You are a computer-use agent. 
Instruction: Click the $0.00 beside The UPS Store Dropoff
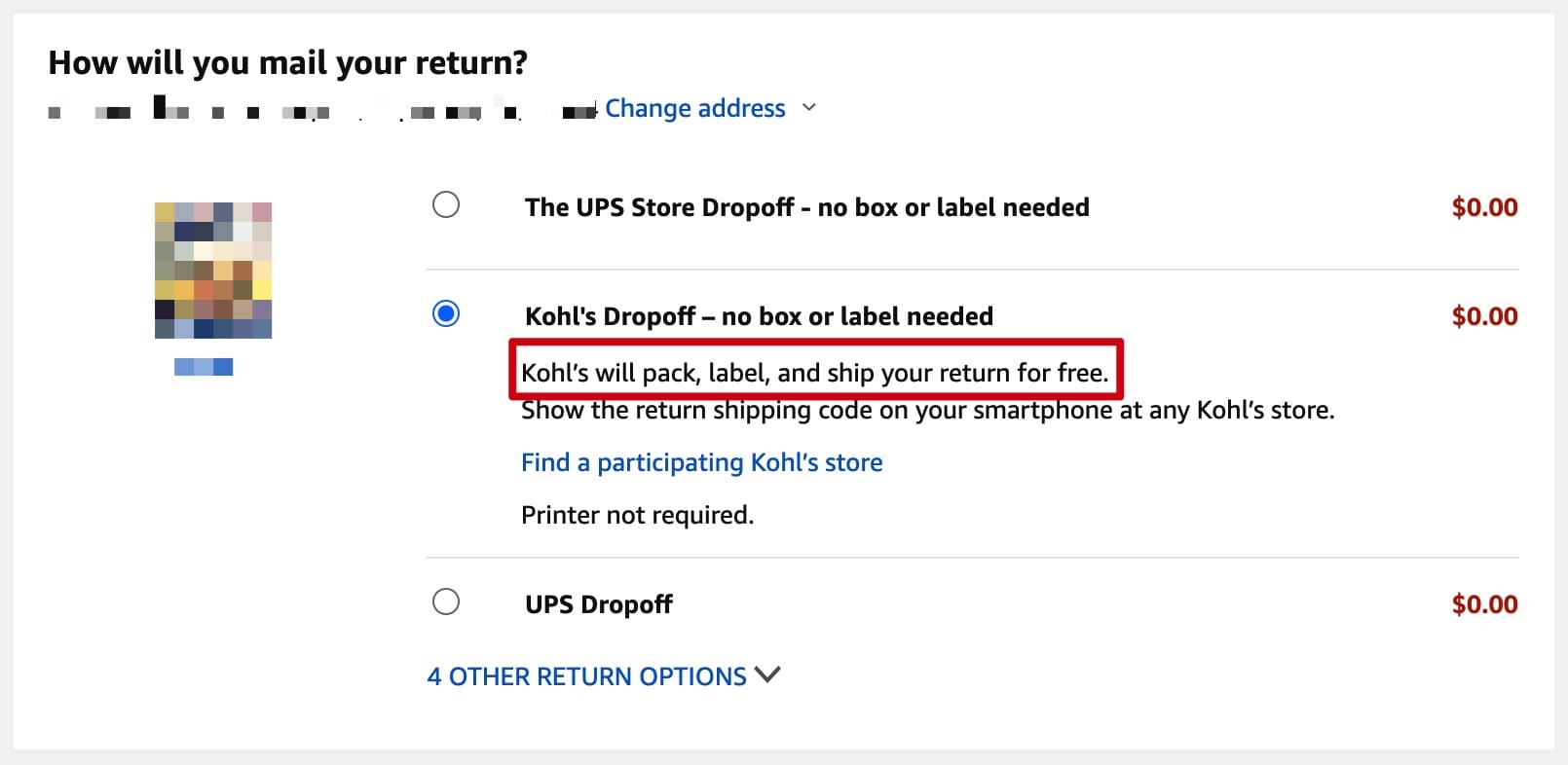pyautogui.click(x=1485, y=206)
